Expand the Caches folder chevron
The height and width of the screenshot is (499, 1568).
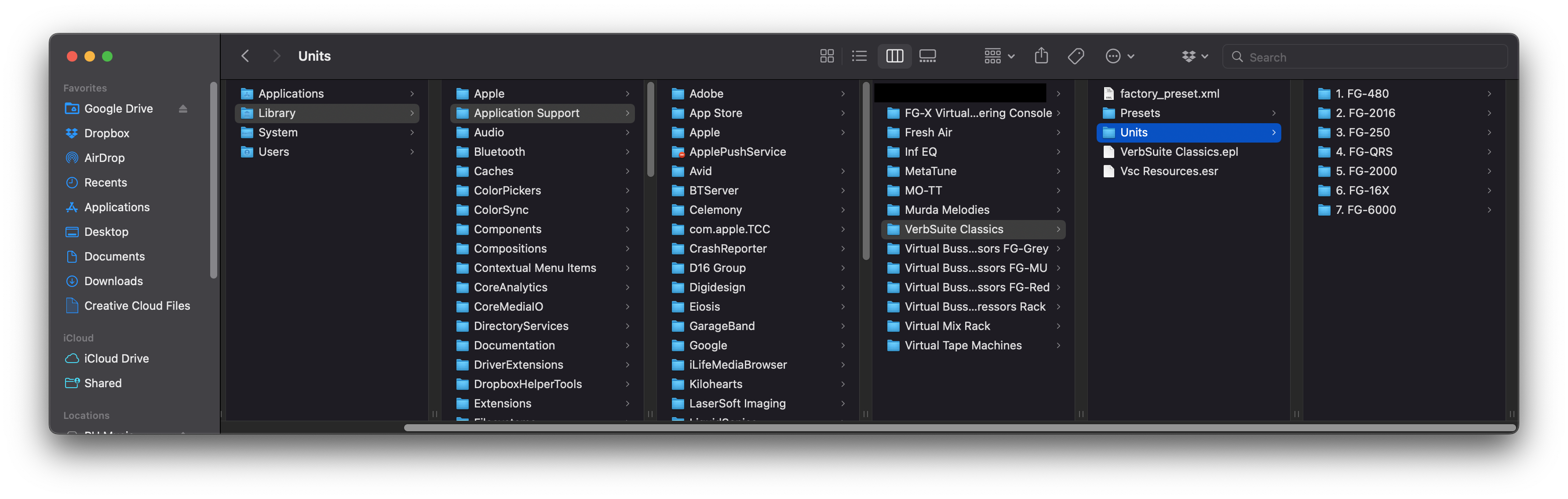pyautogui.click(x=627, y=172)
